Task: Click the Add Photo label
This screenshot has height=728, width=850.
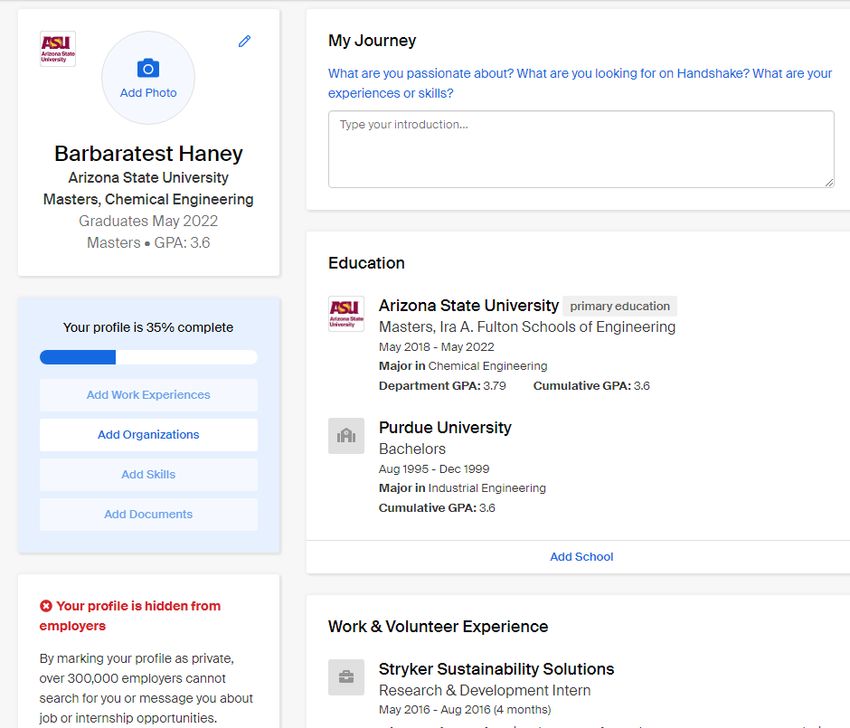Action: click(148, 93)
